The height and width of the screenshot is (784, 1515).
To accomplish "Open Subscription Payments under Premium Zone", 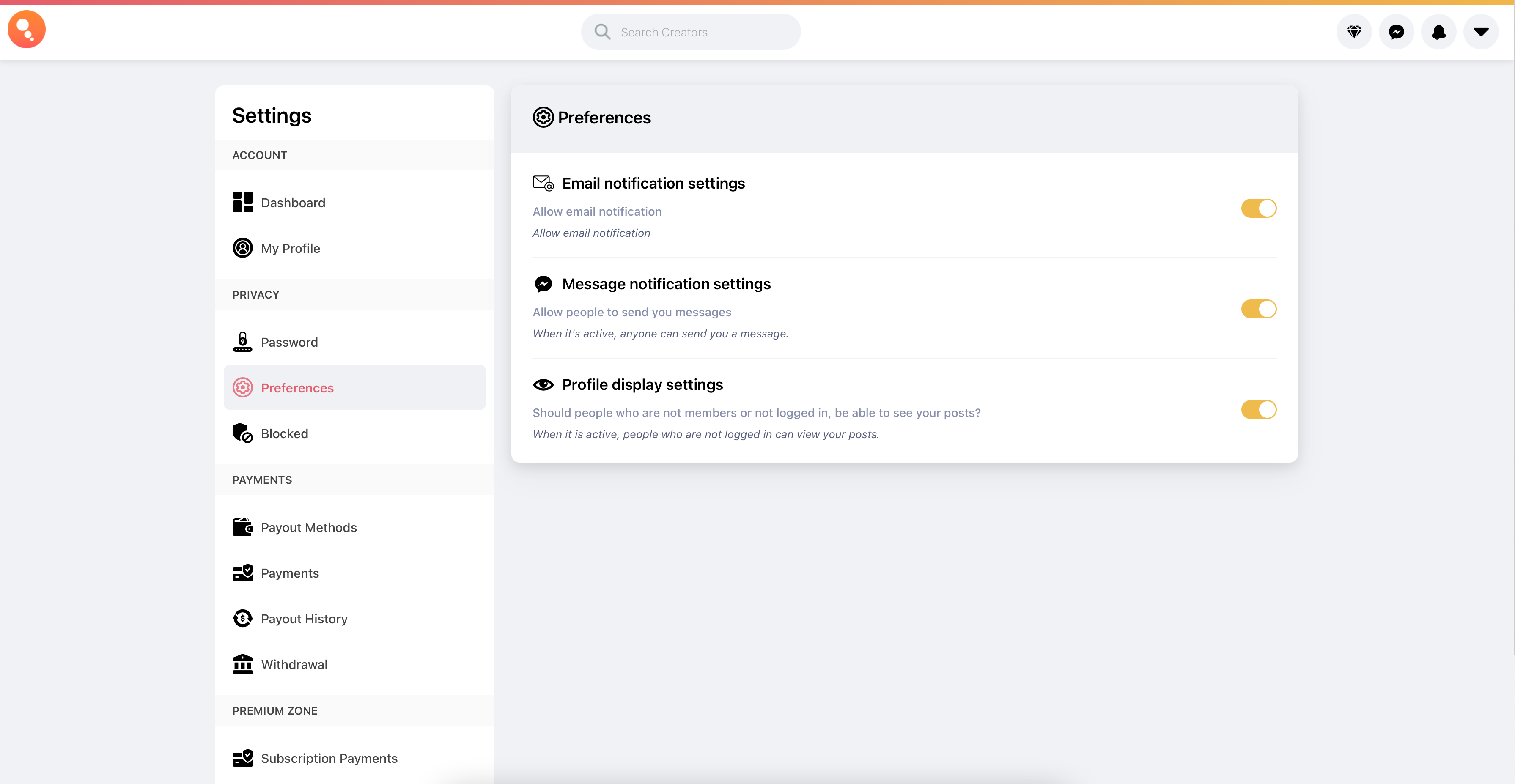I will pyautogui.click(x=329, y=758).
